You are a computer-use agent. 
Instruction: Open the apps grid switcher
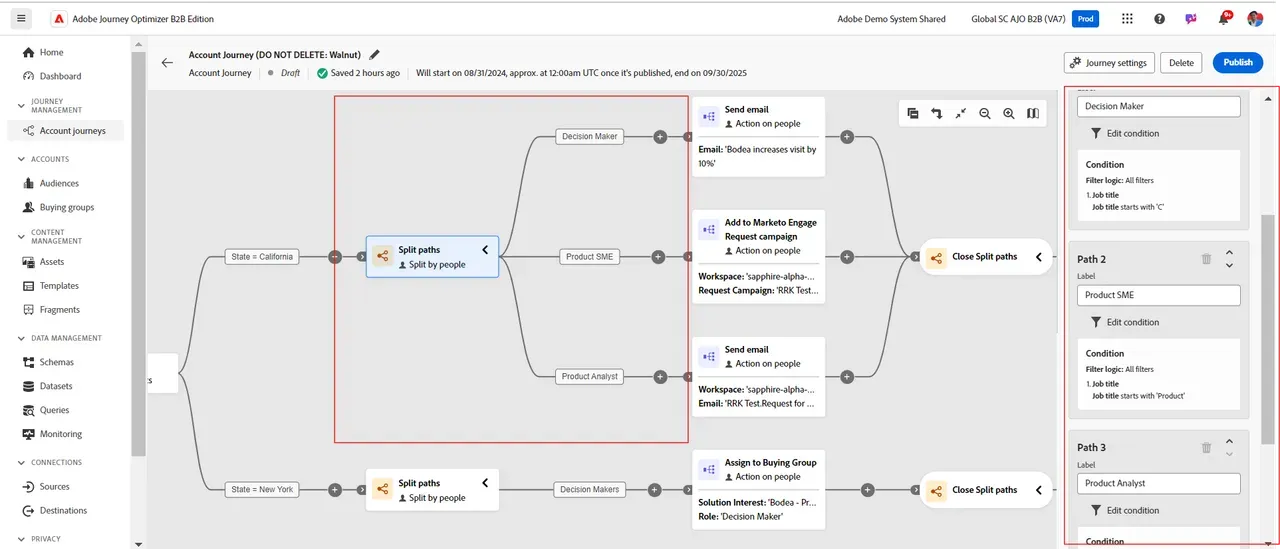(1128, 18)
